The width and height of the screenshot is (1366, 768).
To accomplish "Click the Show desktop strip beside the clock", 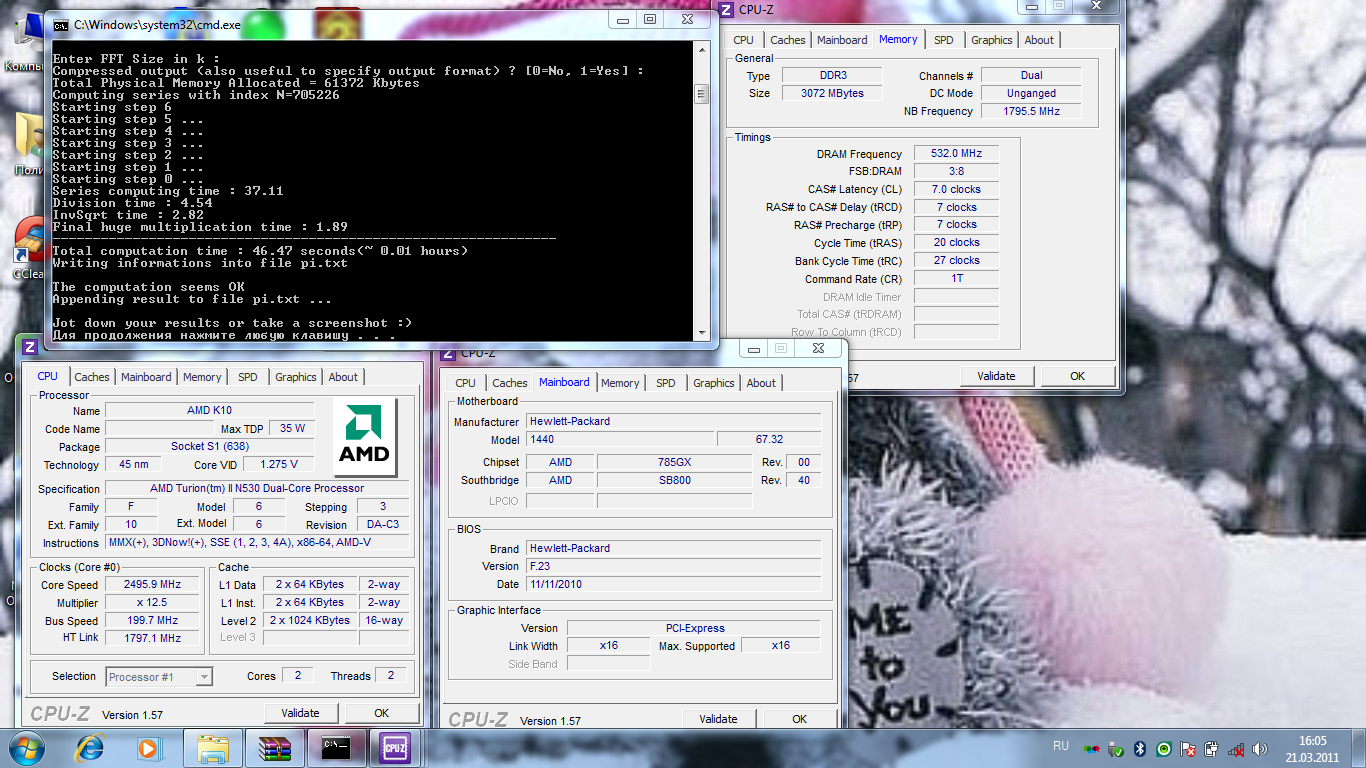I will coord(1359,748).
